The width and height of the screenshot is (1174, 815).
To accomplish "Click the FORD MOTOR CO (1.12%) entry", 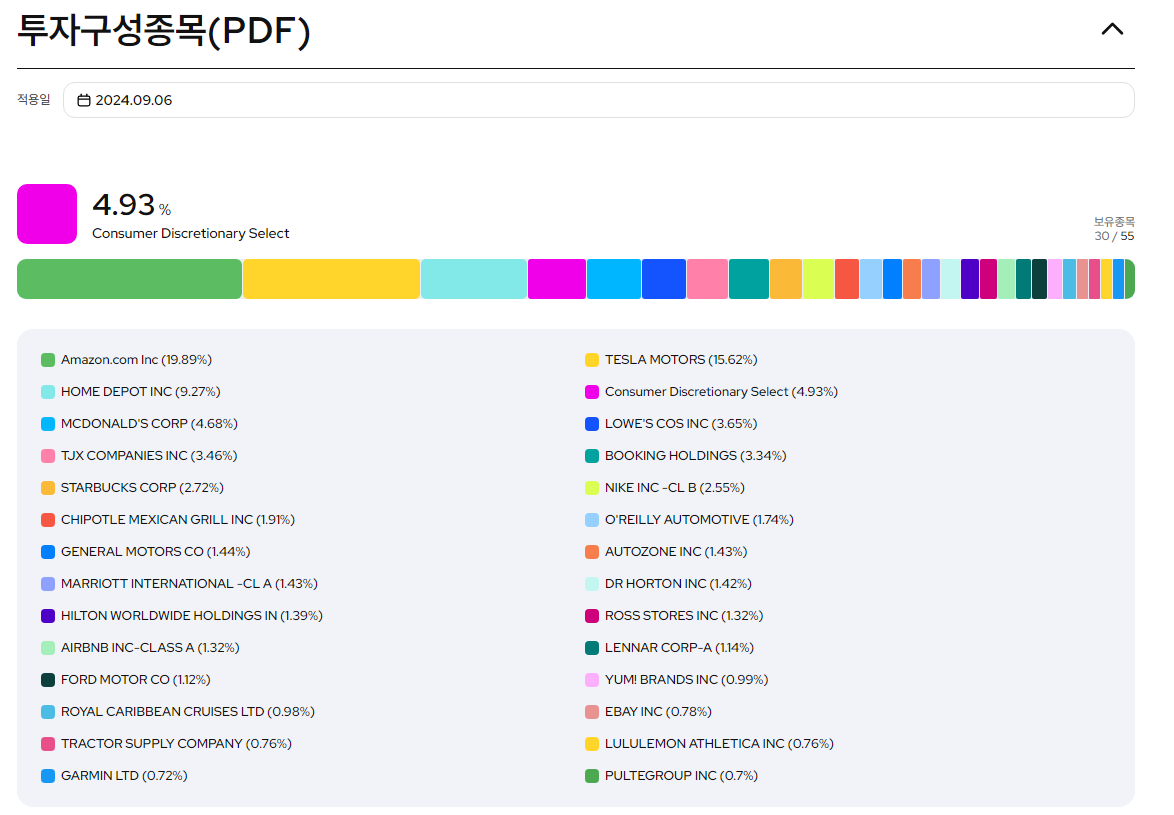I will (126, 680).
